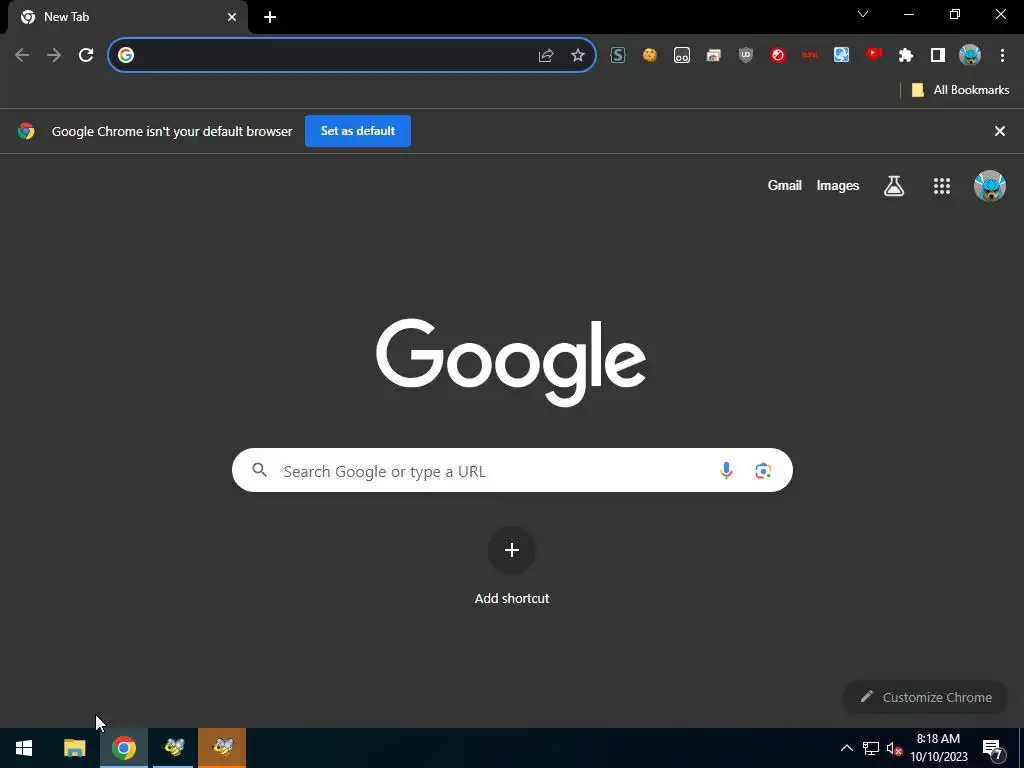
Task: Go back to the previous page
Action: (22, 56)
